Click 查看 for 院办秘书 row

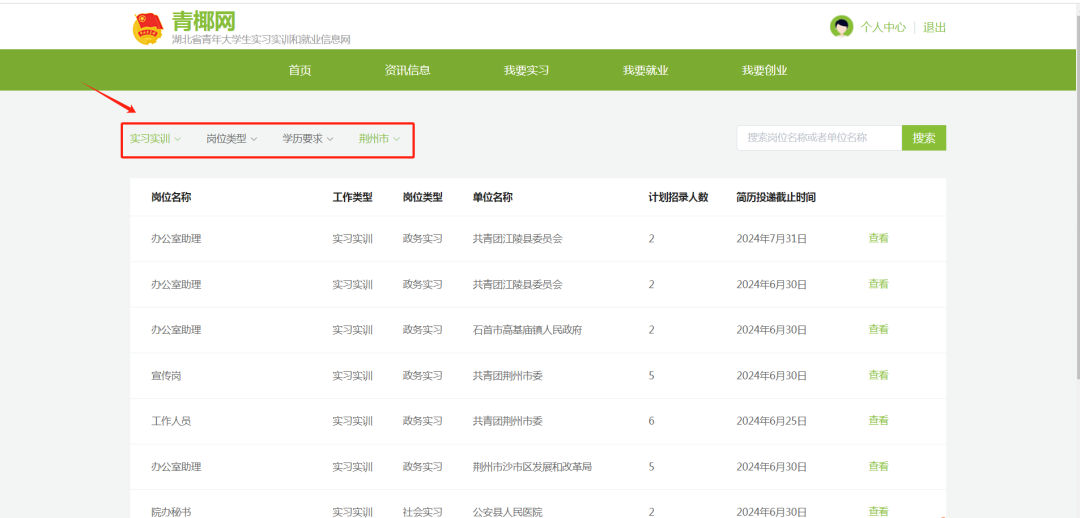[x=878, y=511]
